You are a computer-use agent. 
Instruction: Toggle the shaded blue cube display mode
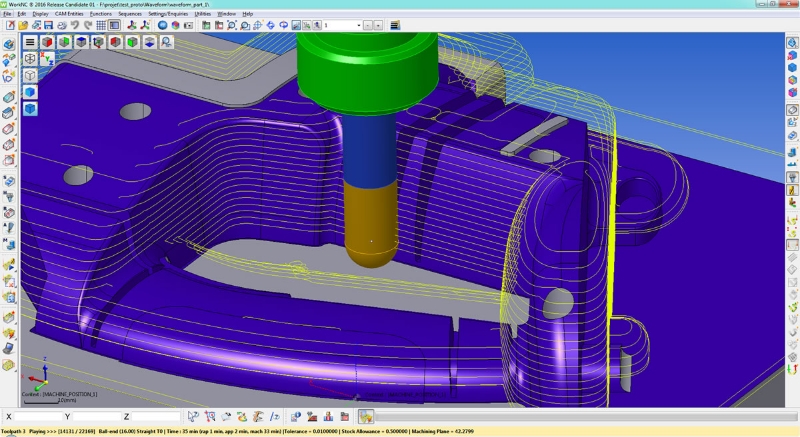click(x=31, y=93)
